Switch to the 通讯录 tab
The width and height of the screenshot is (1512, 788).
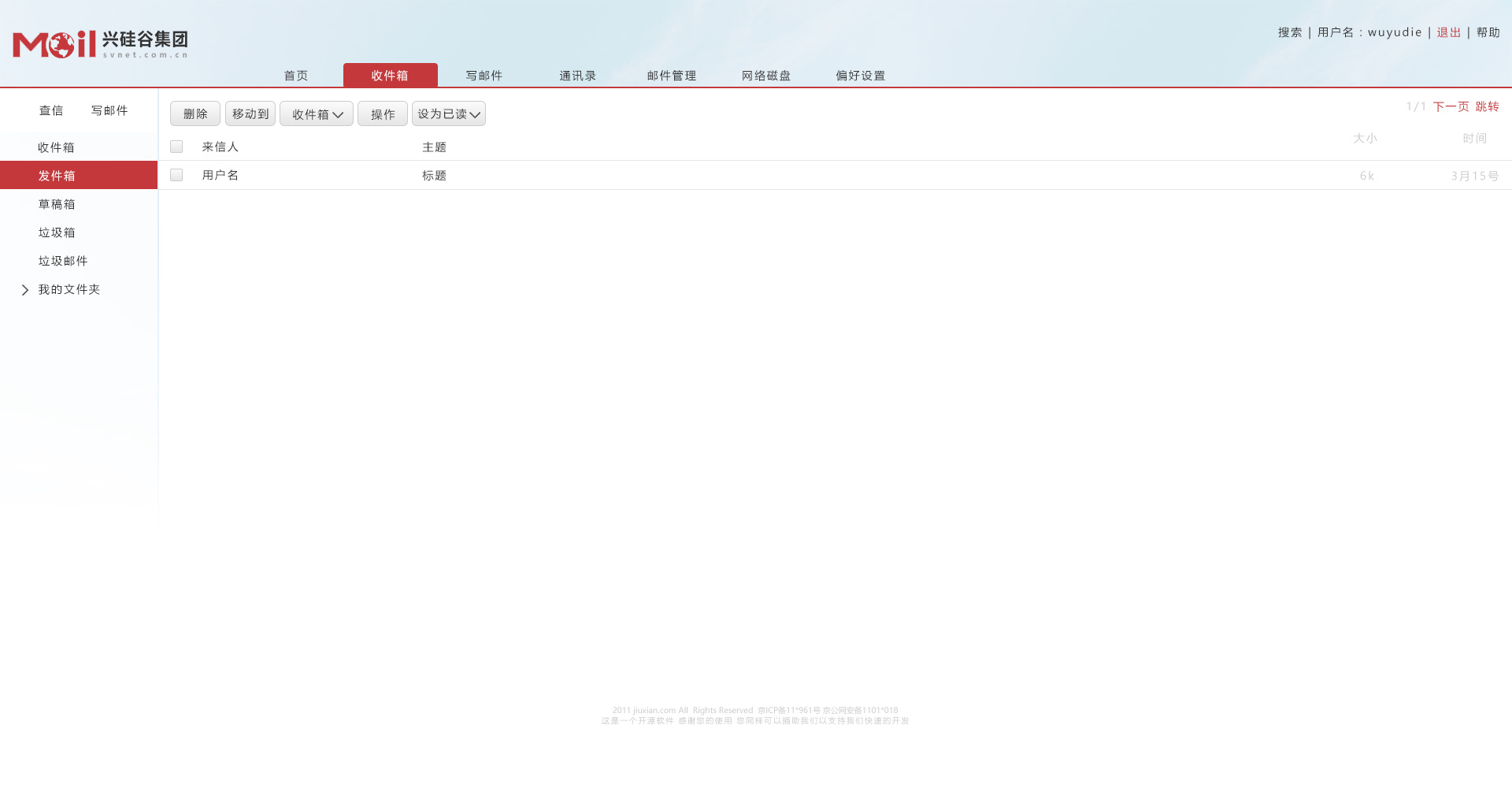(577, 75)
